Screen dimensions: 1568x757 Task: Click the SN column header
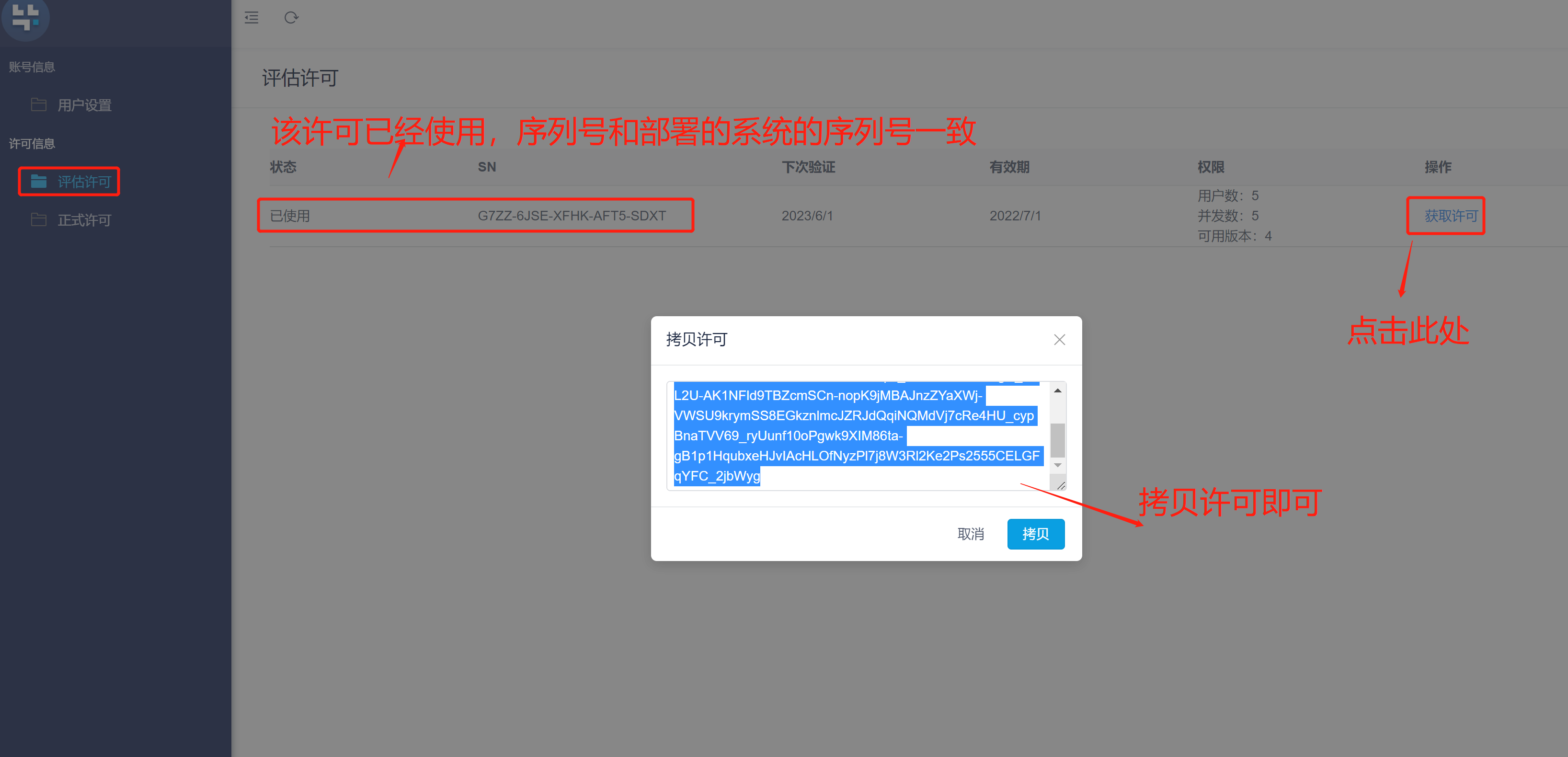486,167
